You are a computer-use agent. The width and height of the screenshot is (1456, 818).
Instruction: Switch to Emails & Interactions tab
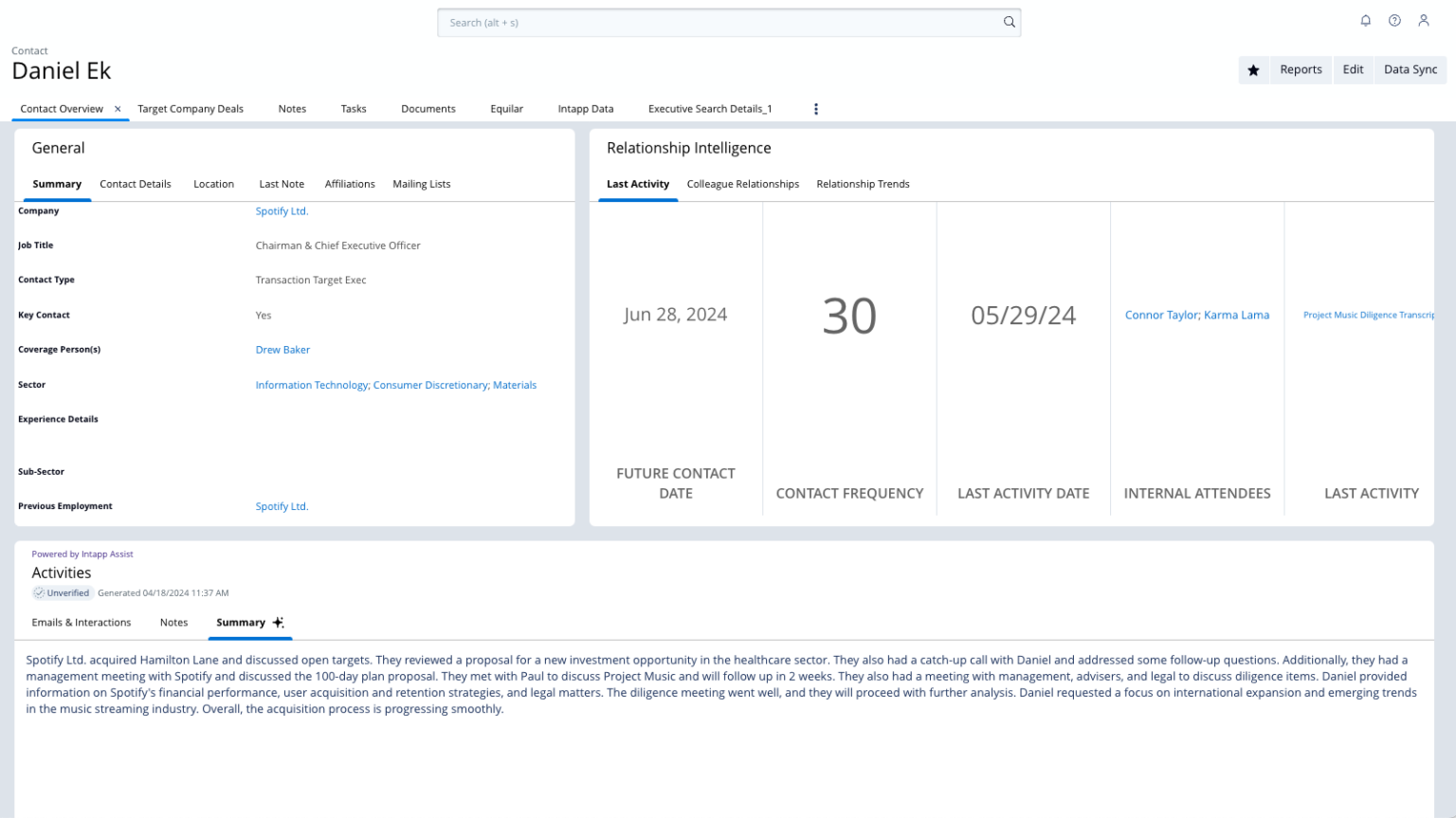pos(82,623)
